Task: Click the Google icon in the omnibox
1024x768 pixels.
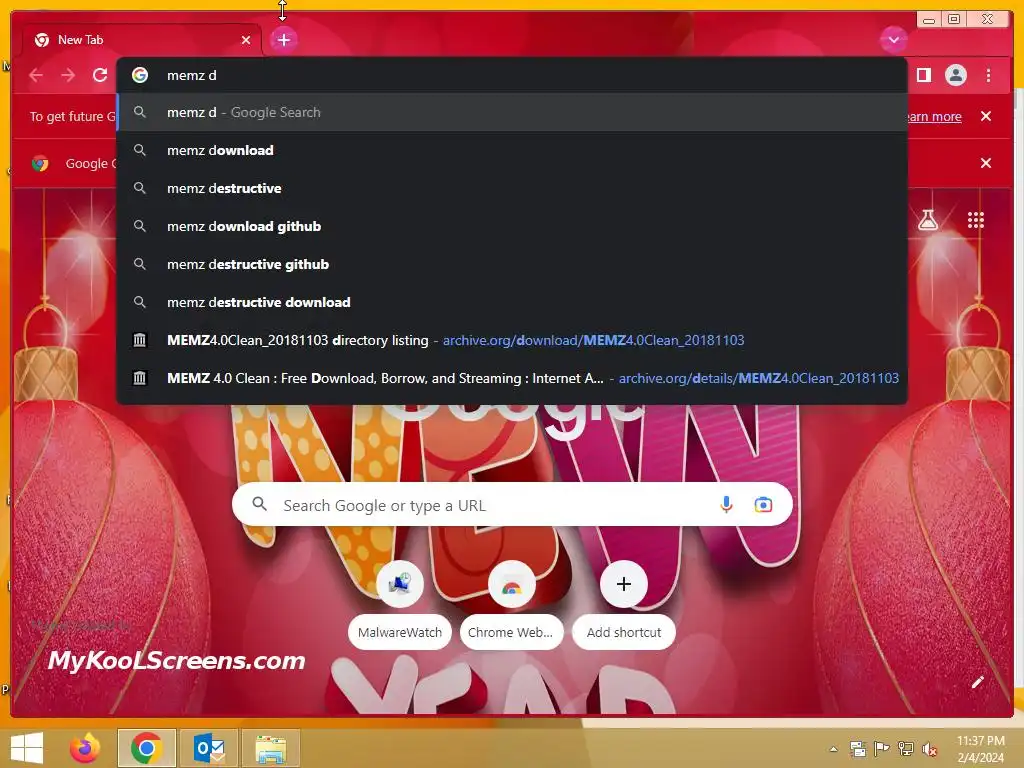Action: [140, 75]
